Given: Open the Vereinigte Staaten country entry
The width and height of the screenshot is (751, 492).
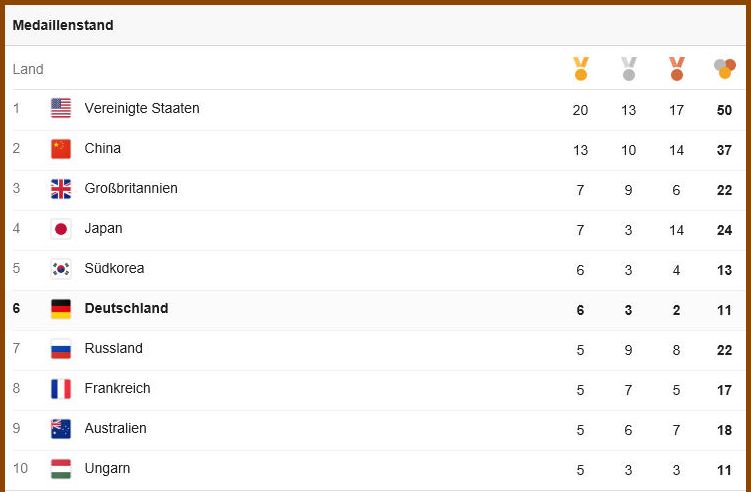Looking at the screenshot, I should pos(142,108).
